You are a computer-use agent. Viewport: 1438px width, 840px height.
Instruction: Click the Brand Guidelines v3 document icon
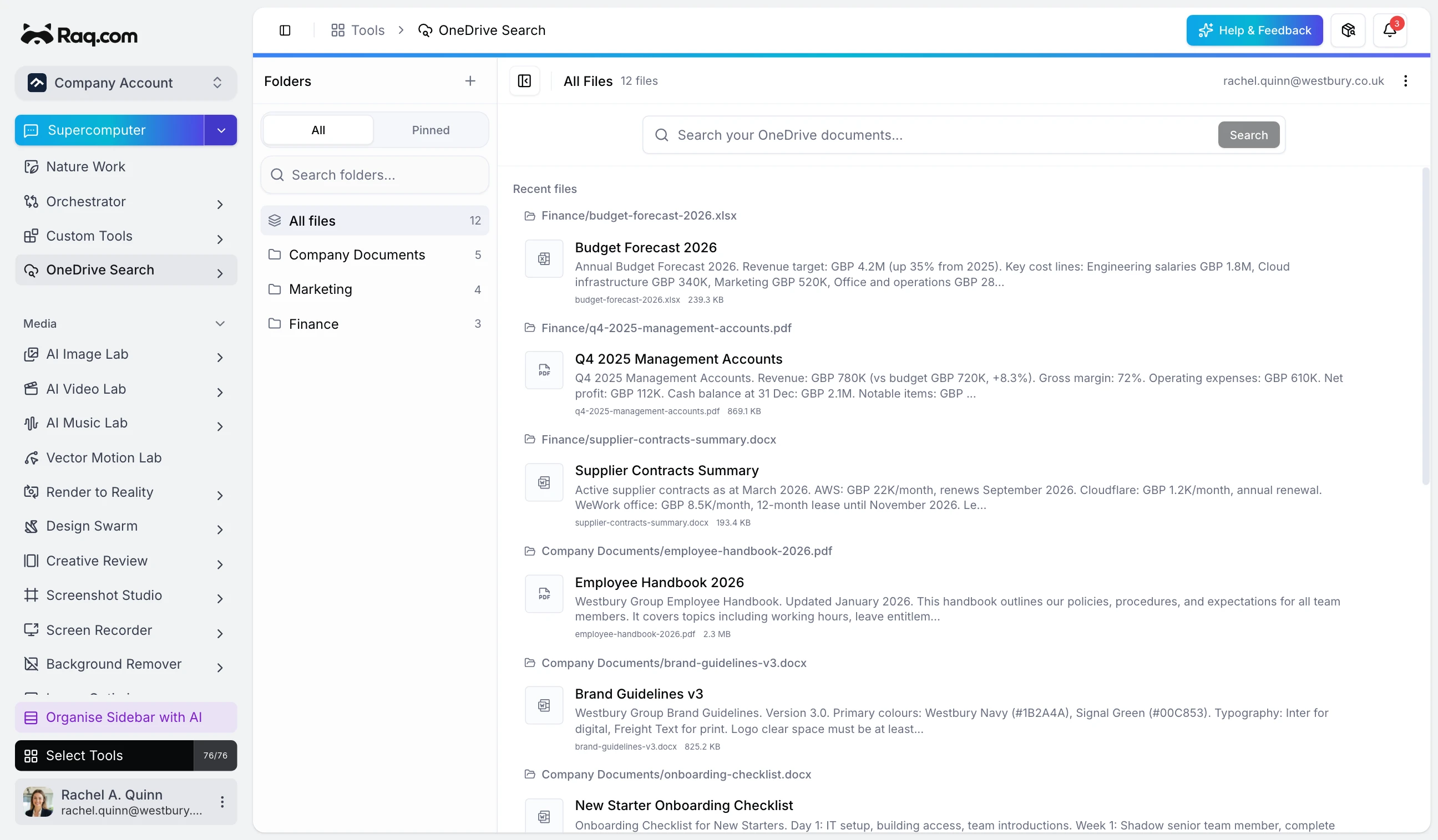pos(544,705)
